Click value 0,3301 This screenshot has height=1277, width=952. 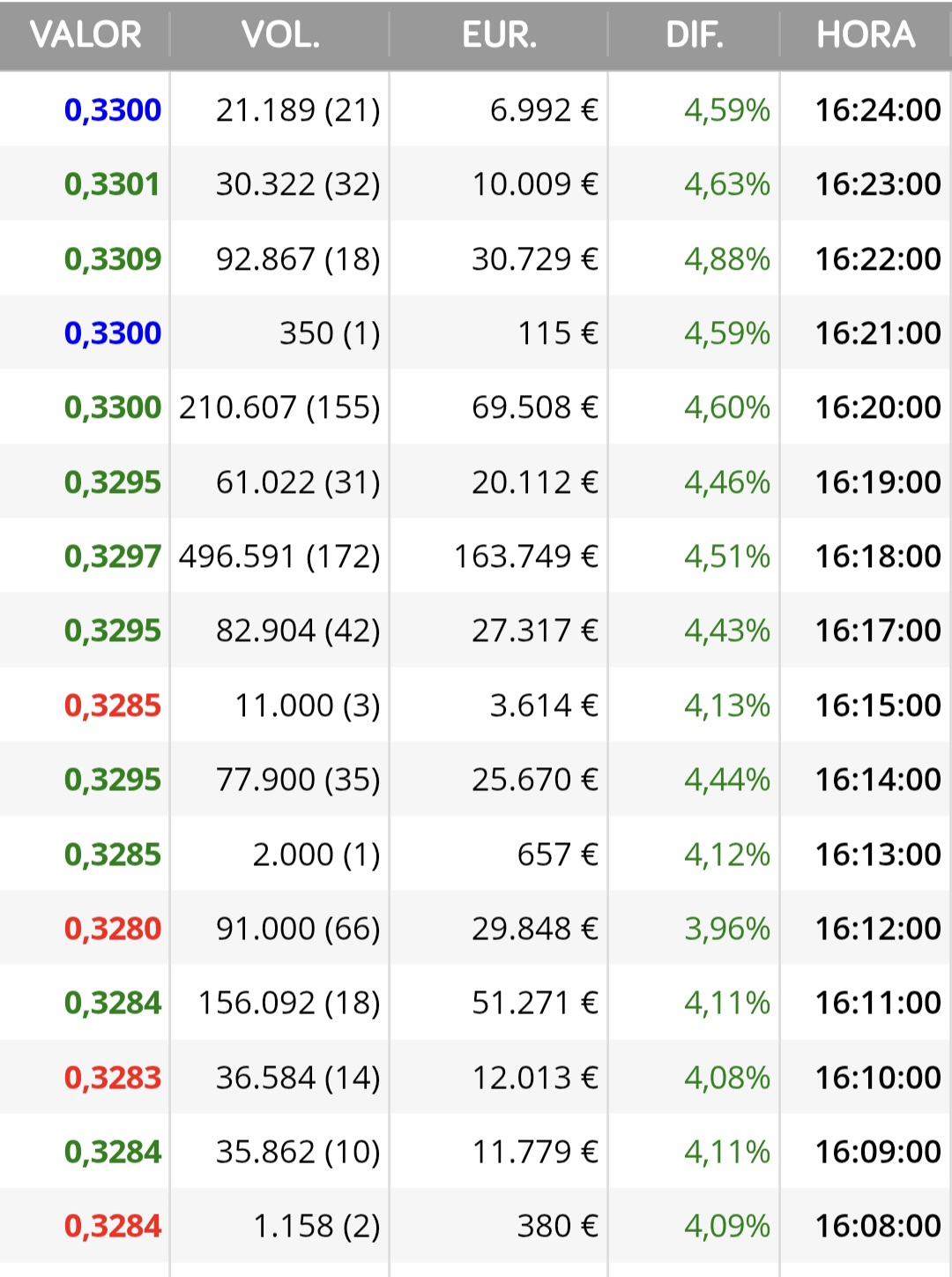(112, 184)
